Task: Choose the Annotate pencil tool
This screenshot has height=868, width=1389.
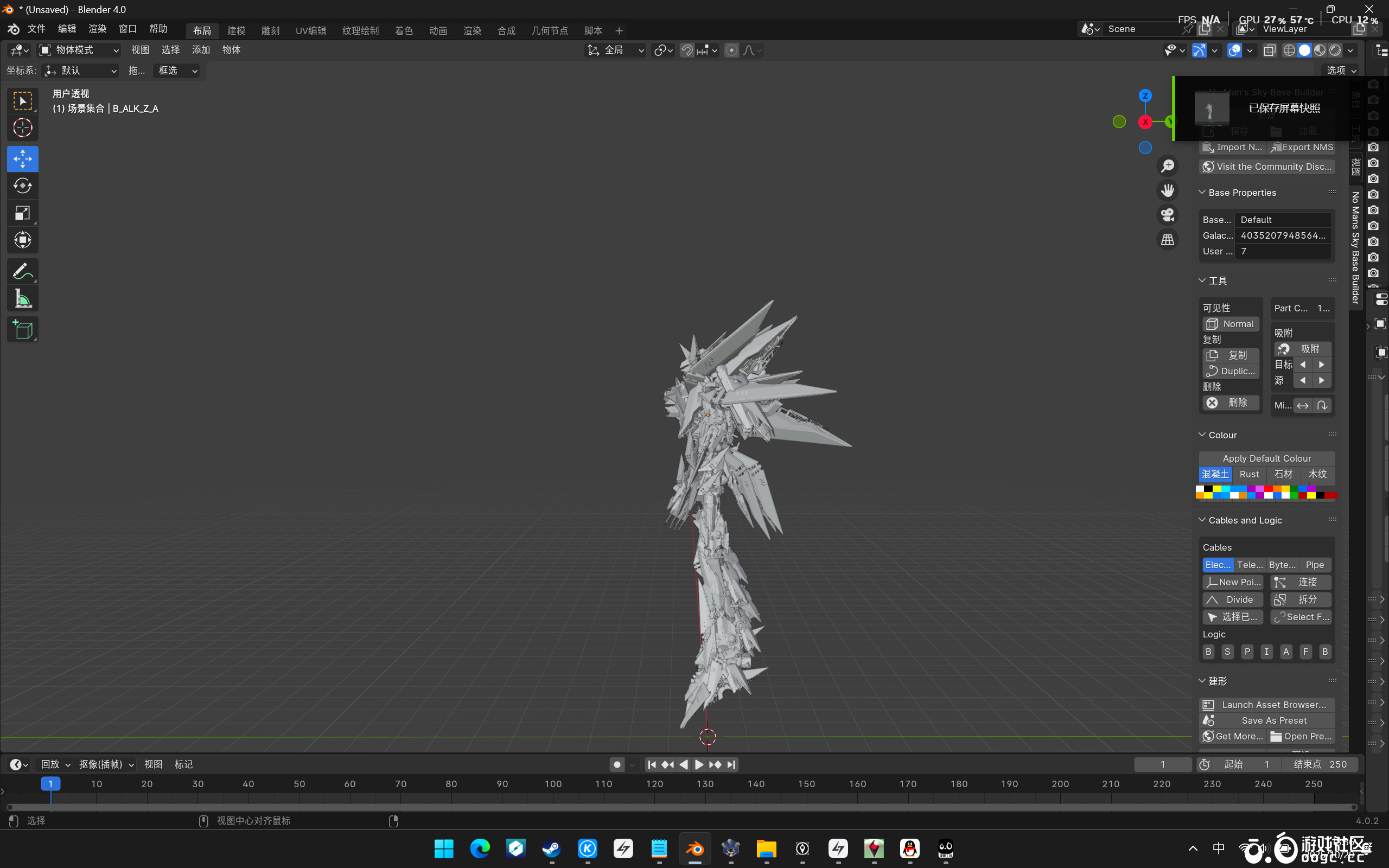Action: click(22, 271)
